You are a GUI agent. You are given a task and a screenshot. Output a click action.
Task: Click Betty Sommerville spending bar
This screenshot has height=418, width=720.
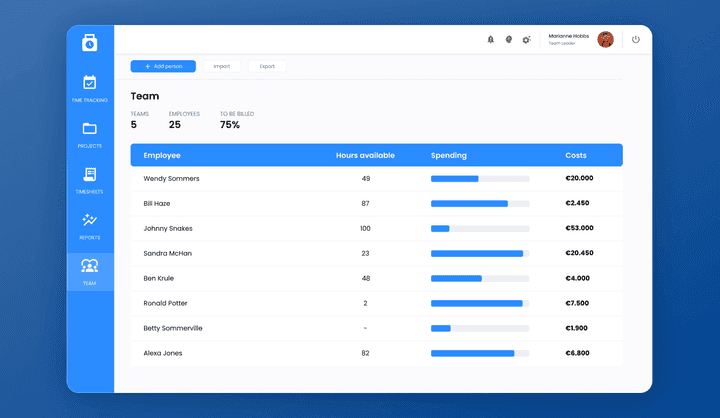coord(480,328)
